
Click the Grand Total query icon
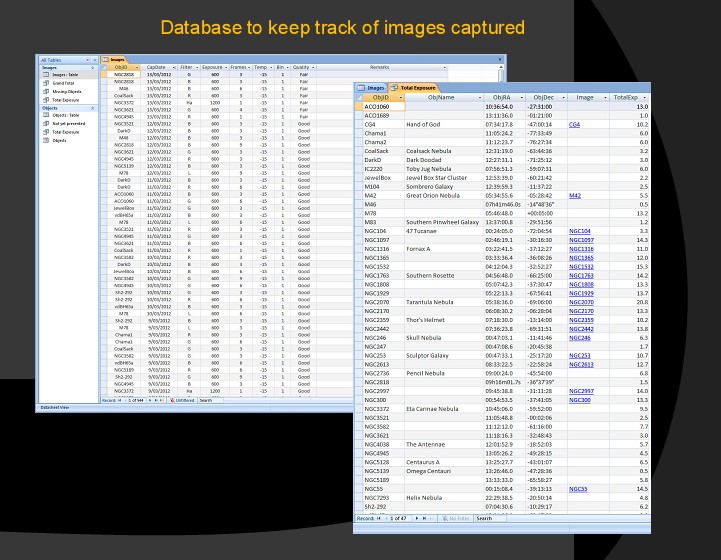[x=46, y=83]
